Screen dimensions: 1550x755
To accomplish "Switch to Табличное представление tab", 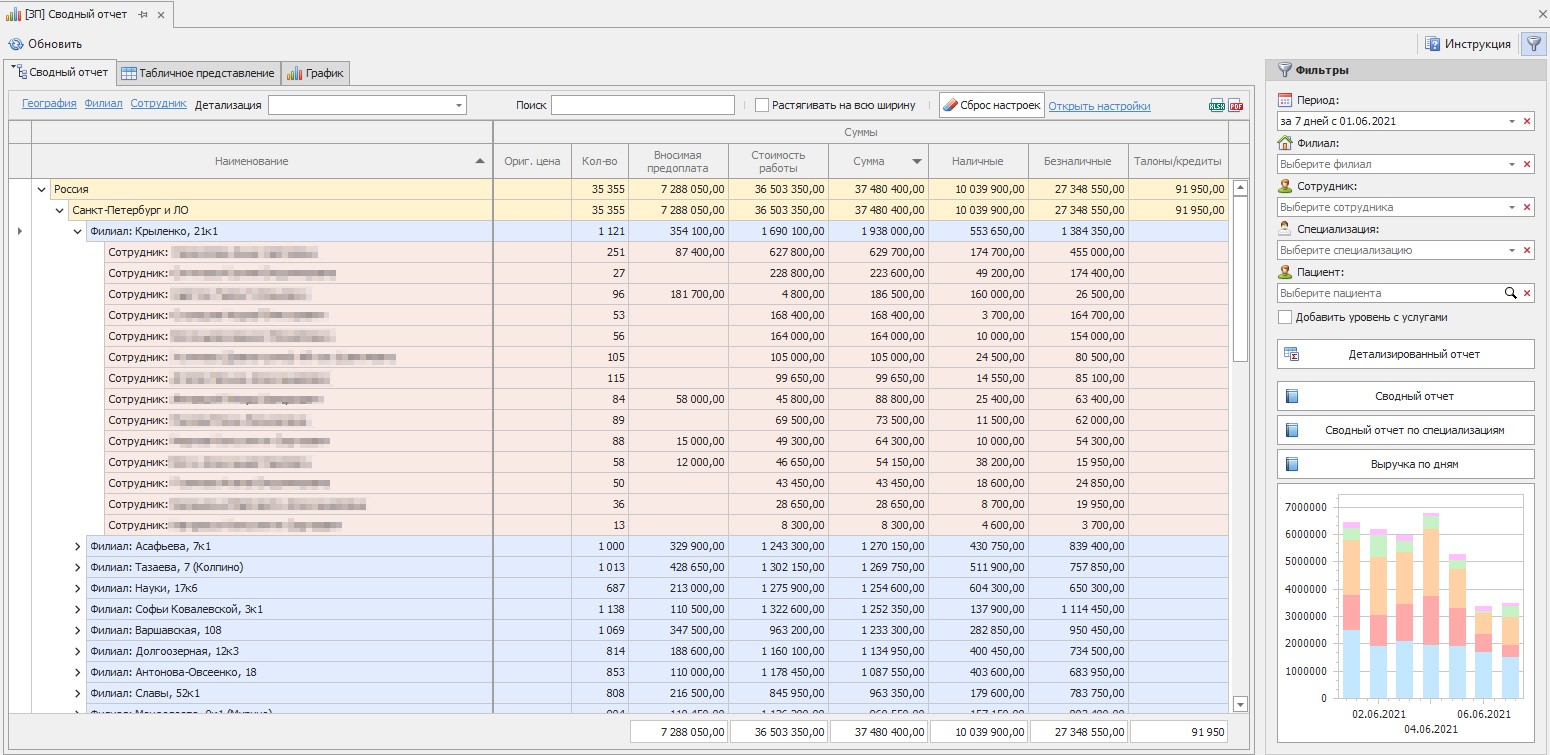I will pos(198,73).
